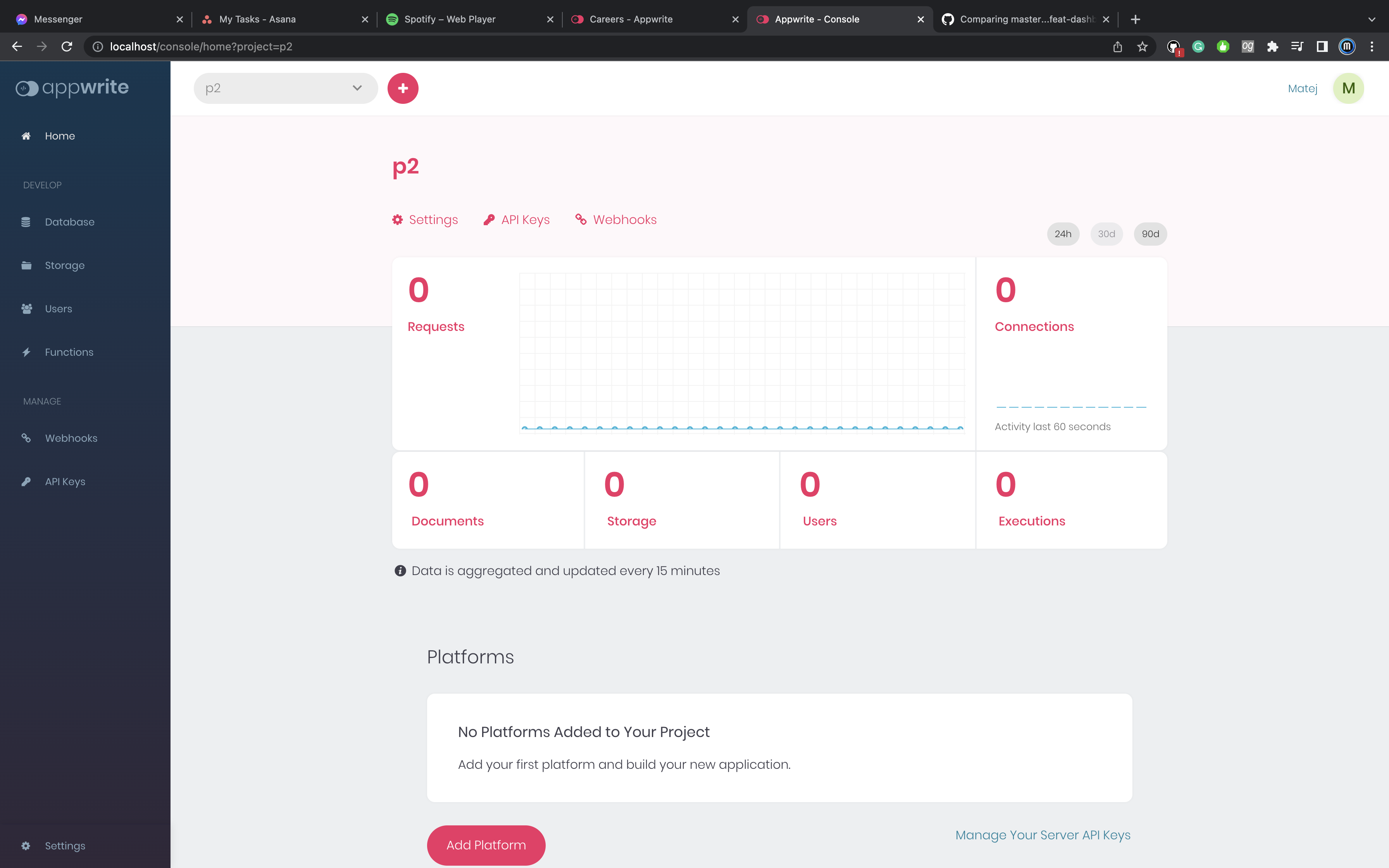This screenshot has height=868, width=1389.
Task: Open project Settings link under p2 title
Action: pos(425,220)
